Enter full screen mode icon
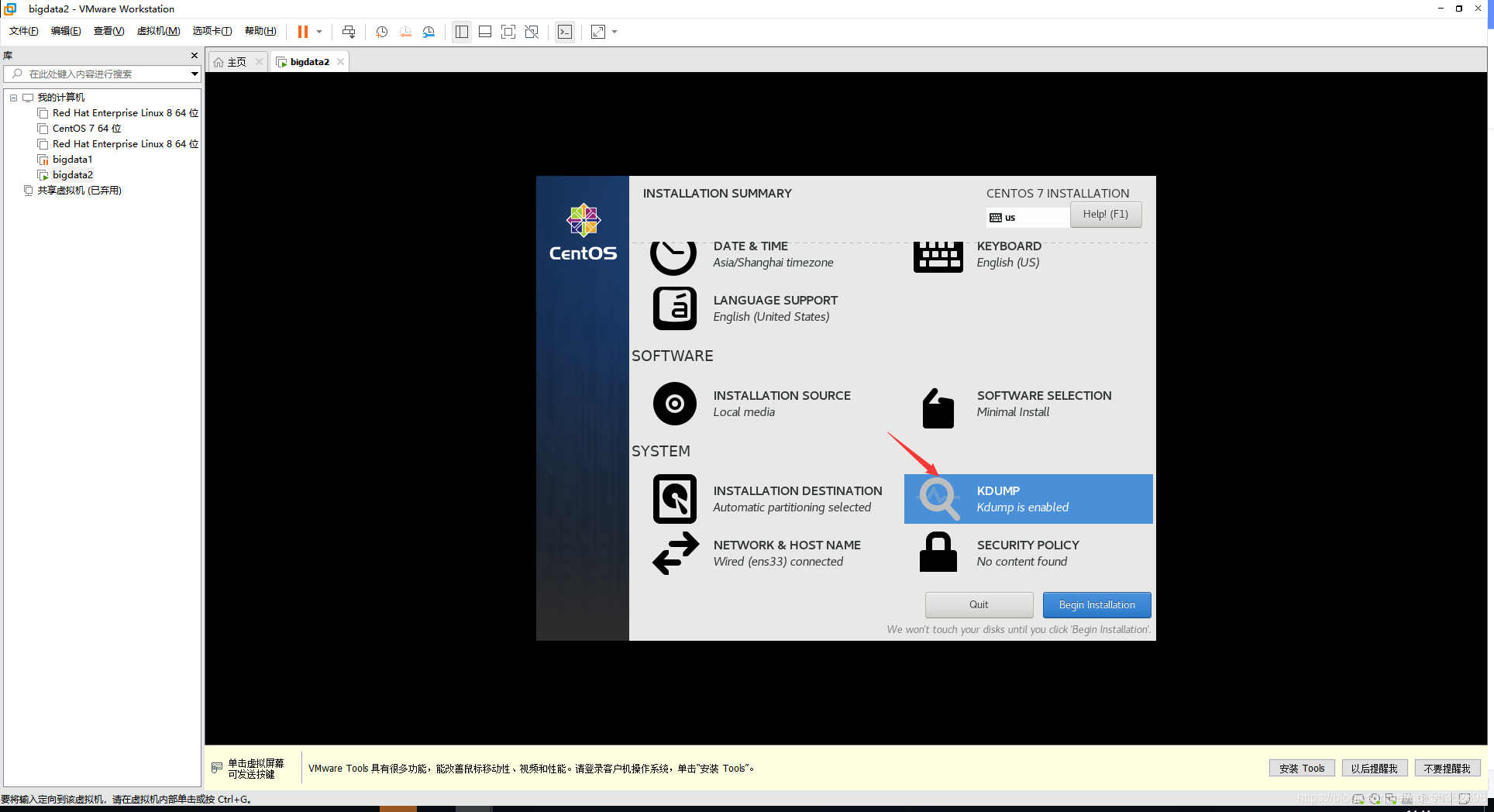The width and height of the screenshot is (1494, 812). [508, 32]
